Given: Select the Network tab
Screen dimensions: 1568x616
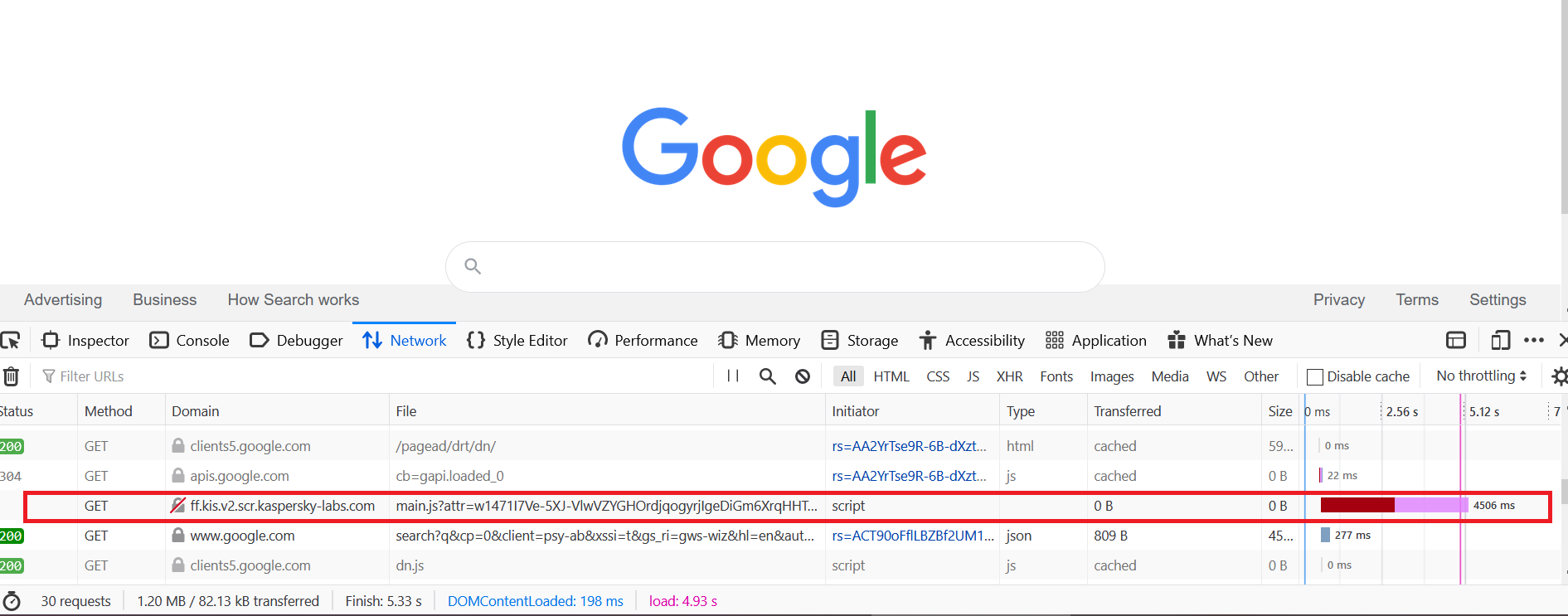Looking at the screenshot, I should (x=405, y=340).
